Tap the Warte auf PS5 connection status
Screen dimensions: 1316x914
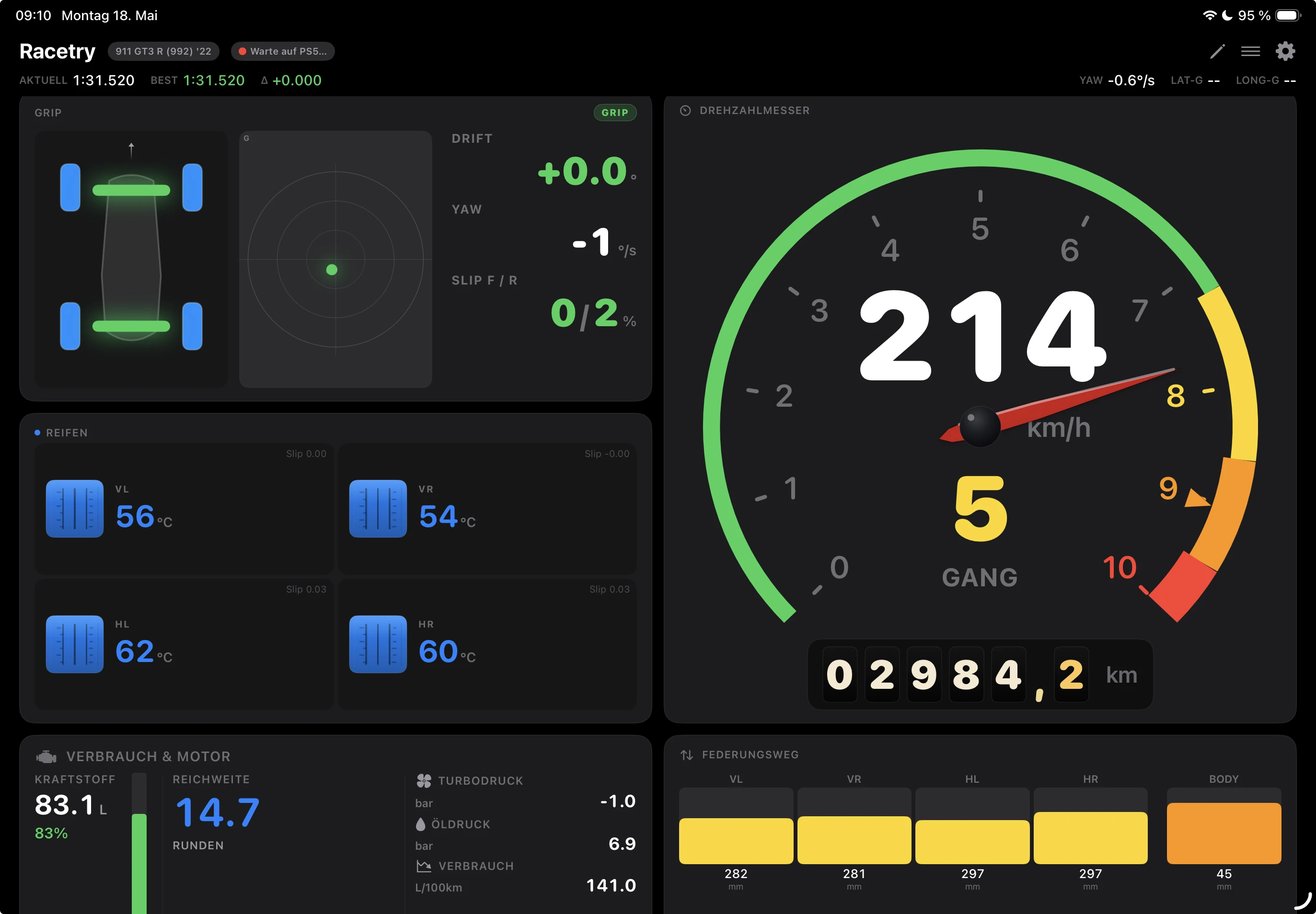click(x=282, y=51)
